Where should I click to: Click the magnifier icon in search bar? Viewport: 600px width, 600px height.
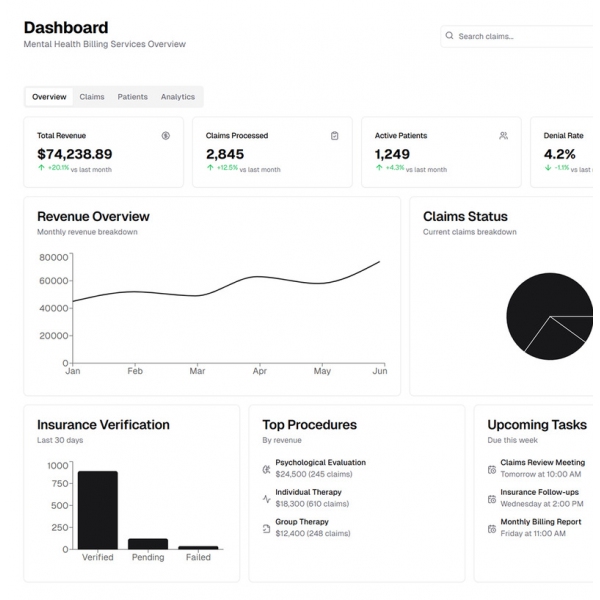450,36
